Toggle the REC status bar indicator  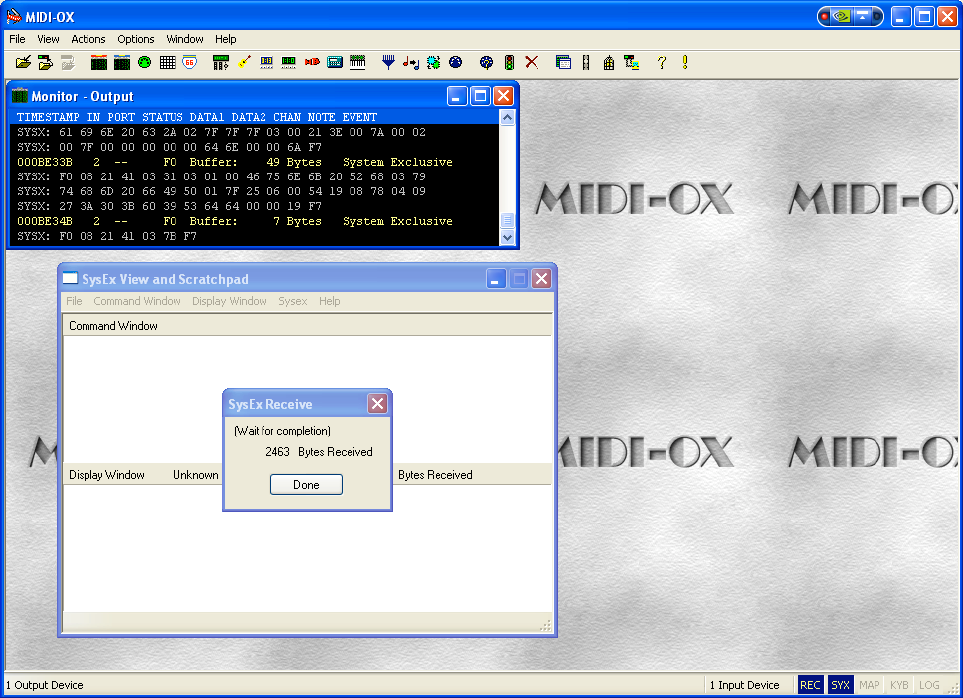(810, 685)
